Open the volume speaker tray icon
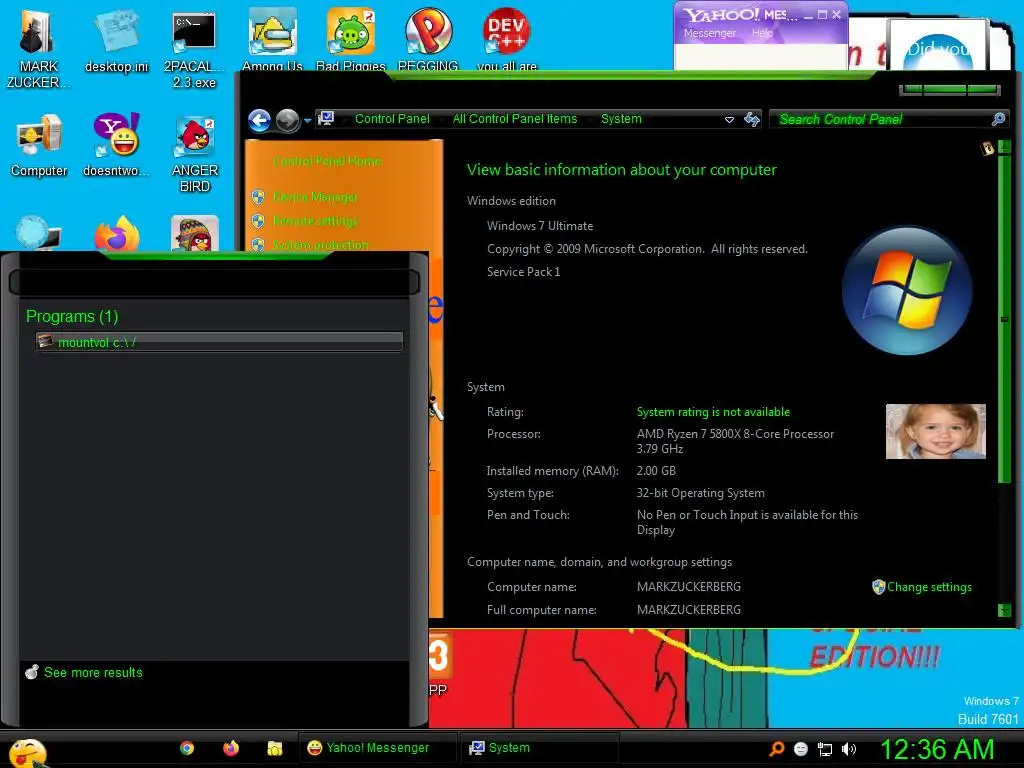Viewport: 1024px width, 768px height. pos(848,749)
